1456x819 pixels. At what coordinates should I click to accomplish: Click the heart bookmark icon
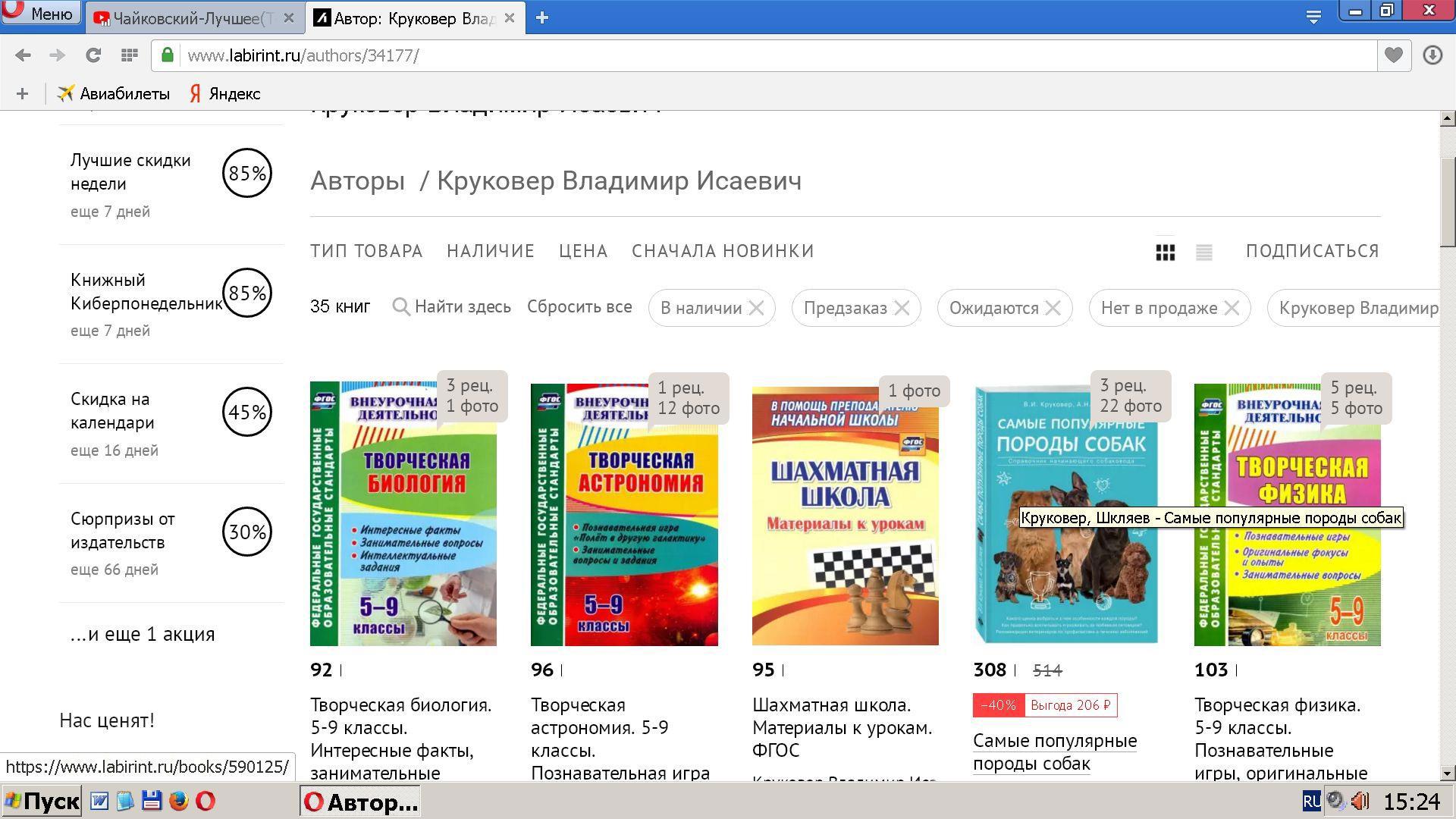point(1393,55)
